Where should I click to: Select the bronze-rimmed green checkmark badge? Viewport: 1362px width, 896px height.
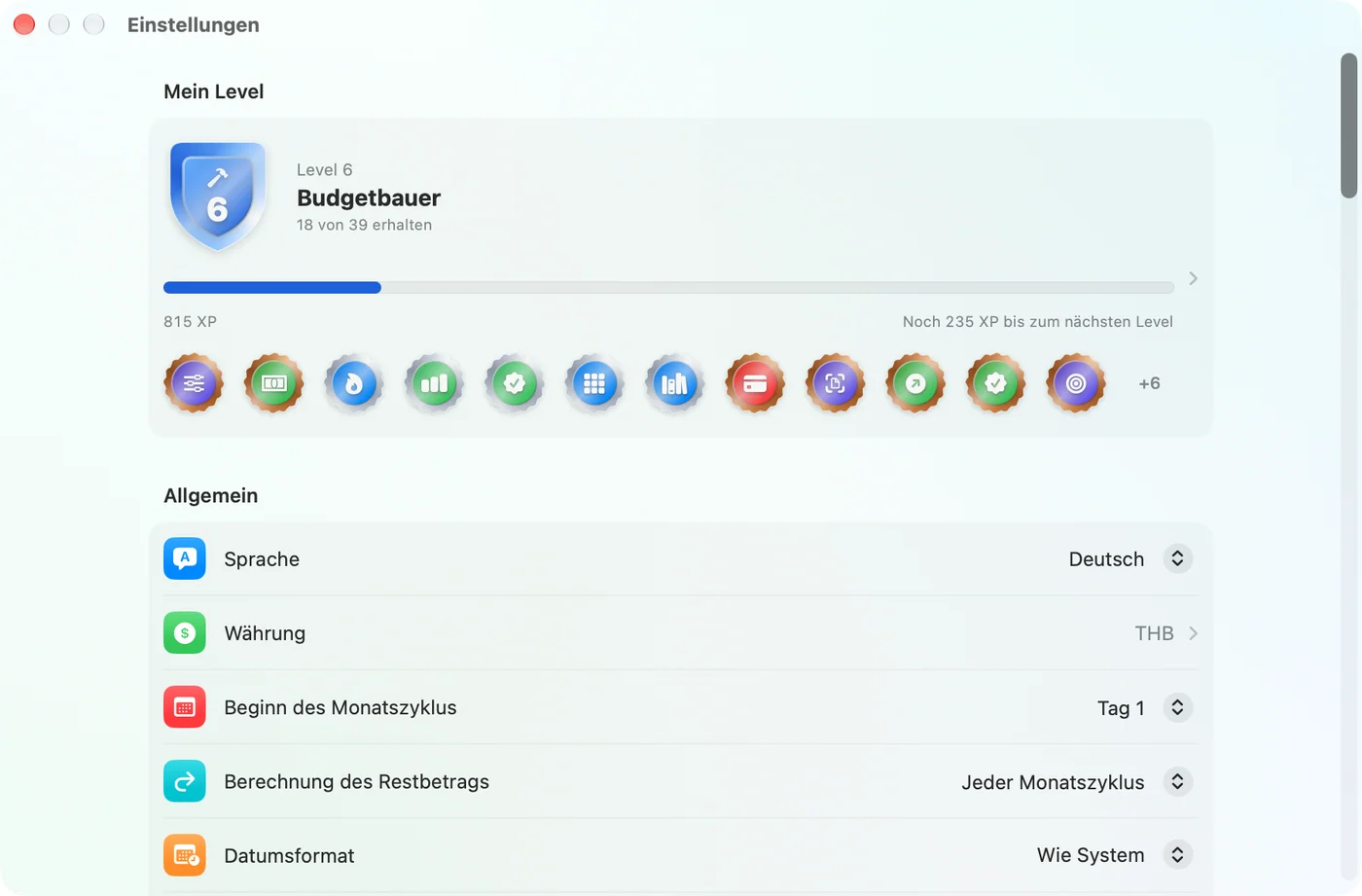click(x=995, y=383)
